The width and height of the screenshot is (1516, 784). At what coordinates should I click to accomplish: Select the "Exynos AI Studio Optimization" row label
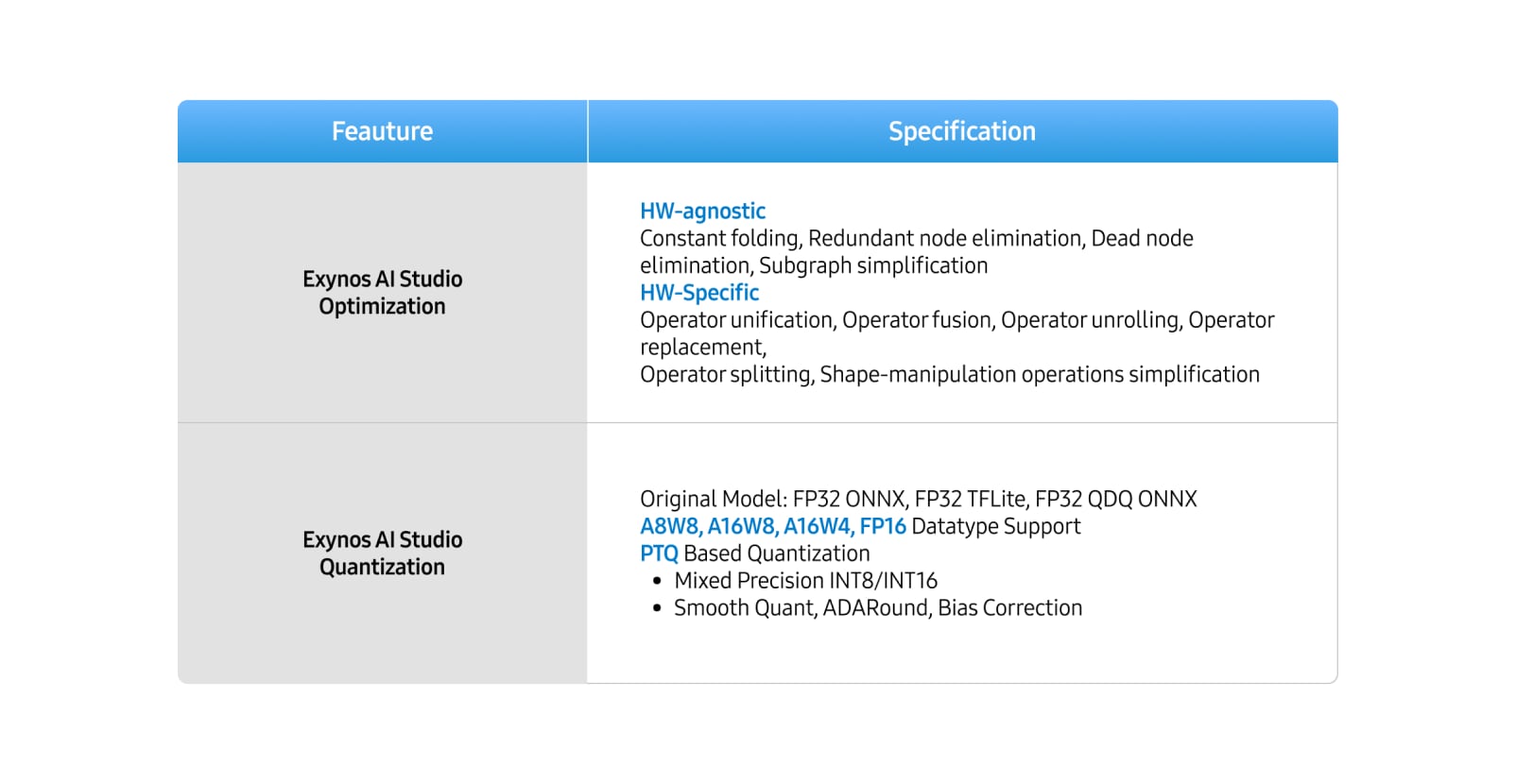[382, 293]
